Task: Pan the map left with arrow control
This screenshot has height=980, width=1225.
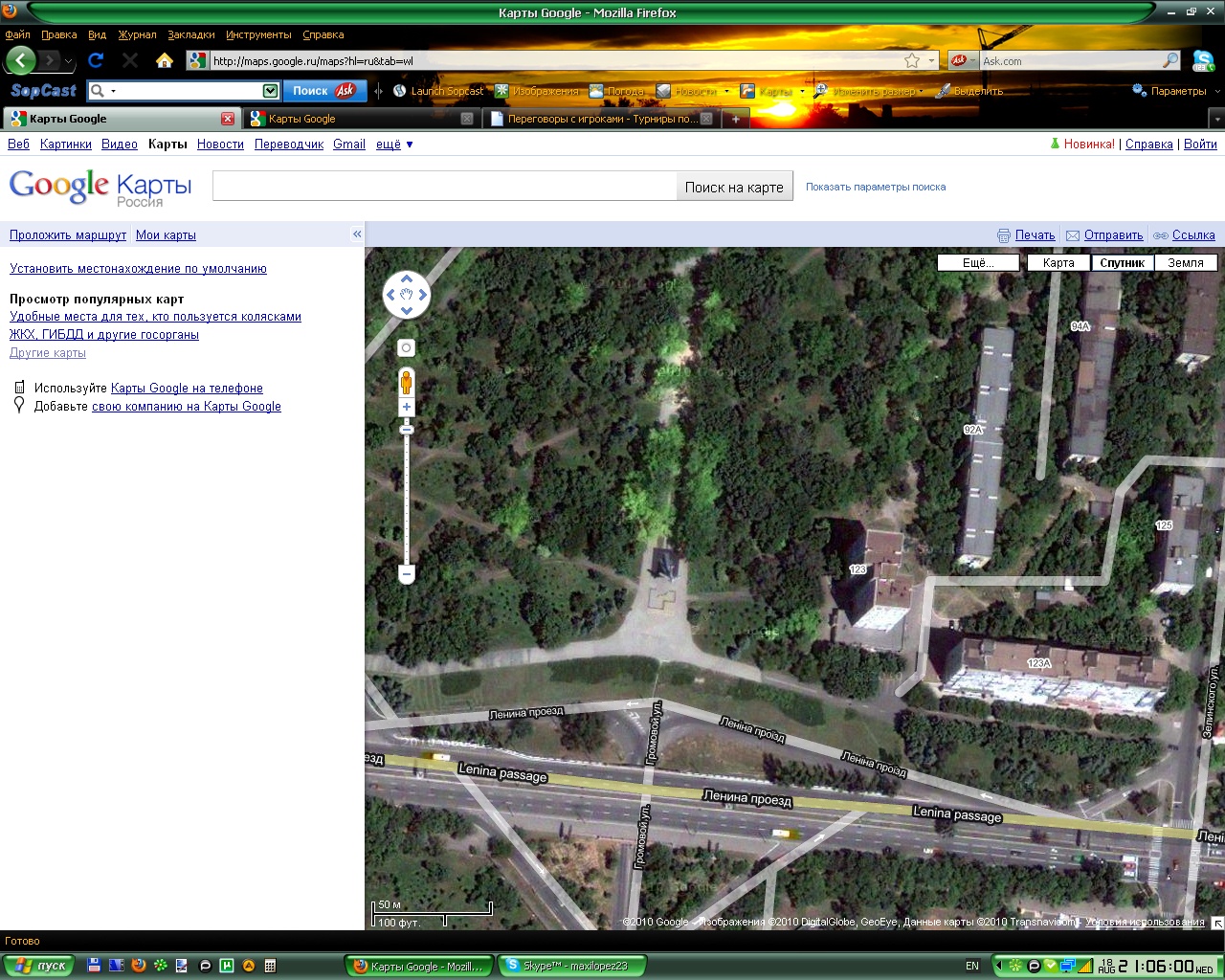Action: pyautogui.click(x=390, y=295)
